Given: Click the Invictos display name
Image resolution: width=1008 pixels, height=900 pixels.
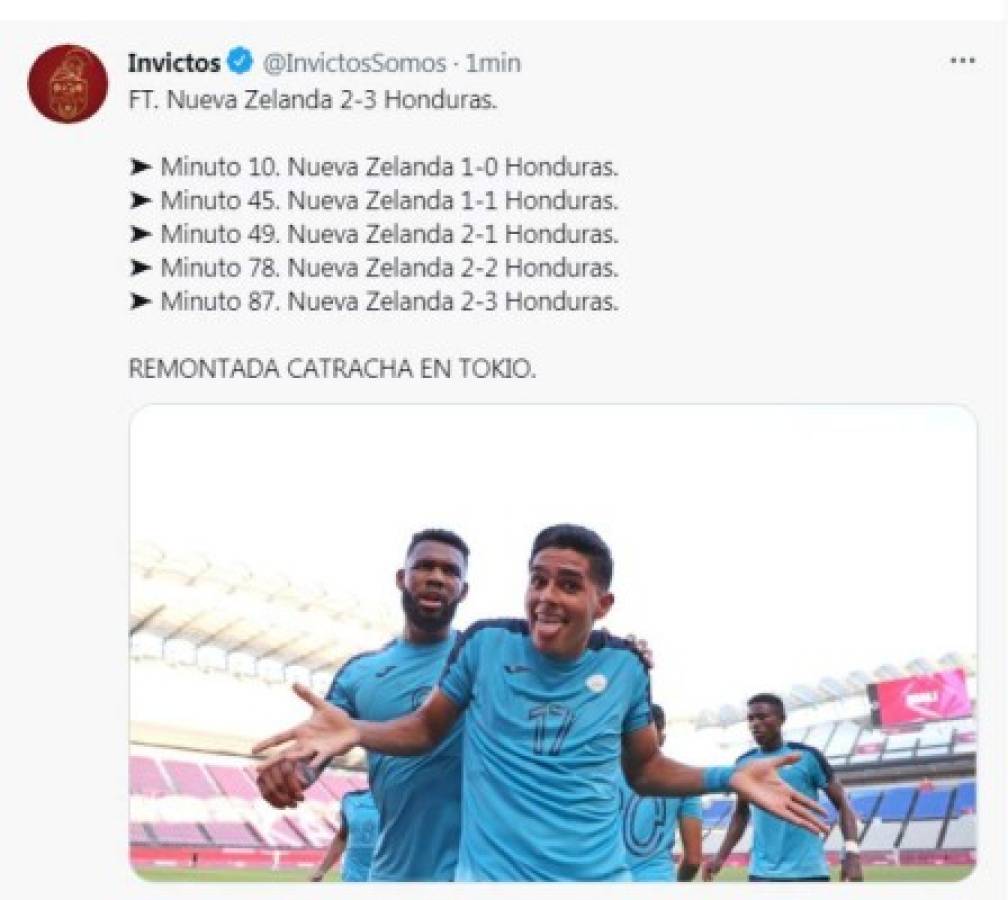Looking at the screenshot, I should pos(174,63).
